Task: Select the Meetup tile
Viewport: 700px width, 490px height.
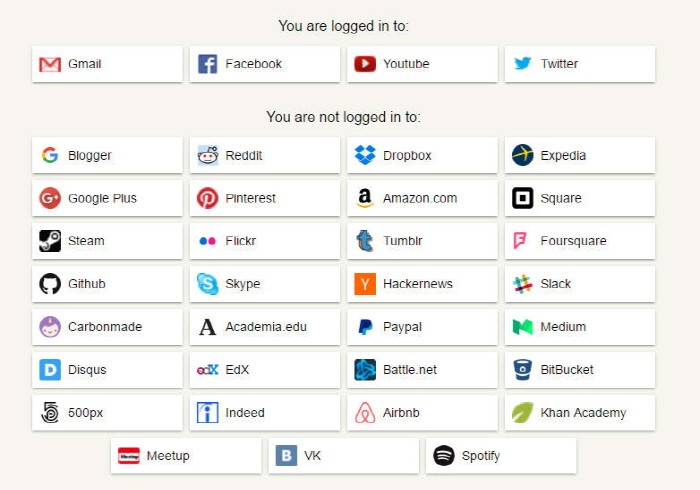Action: (186, 456)
